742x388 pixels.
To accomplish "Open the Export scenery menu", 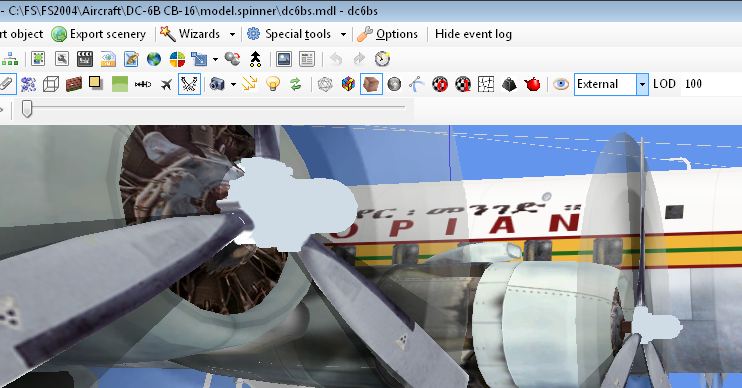I will click(x=99, y=34).
